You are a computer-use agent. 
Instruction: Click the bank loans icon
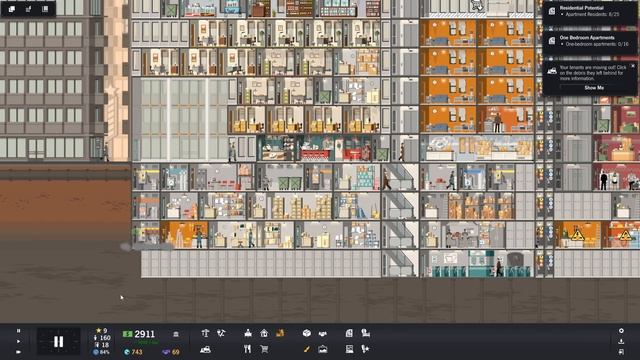[x=176, y=334]
